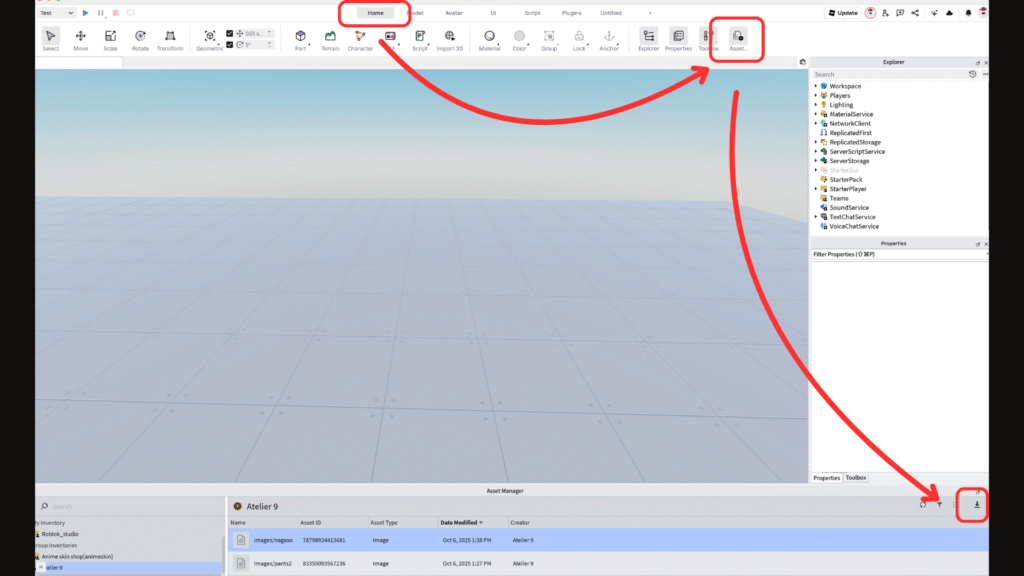Click the bulk import icon in Asset Manager
The height and width of the screenshot is (576, 1024).
coord(977,505)
